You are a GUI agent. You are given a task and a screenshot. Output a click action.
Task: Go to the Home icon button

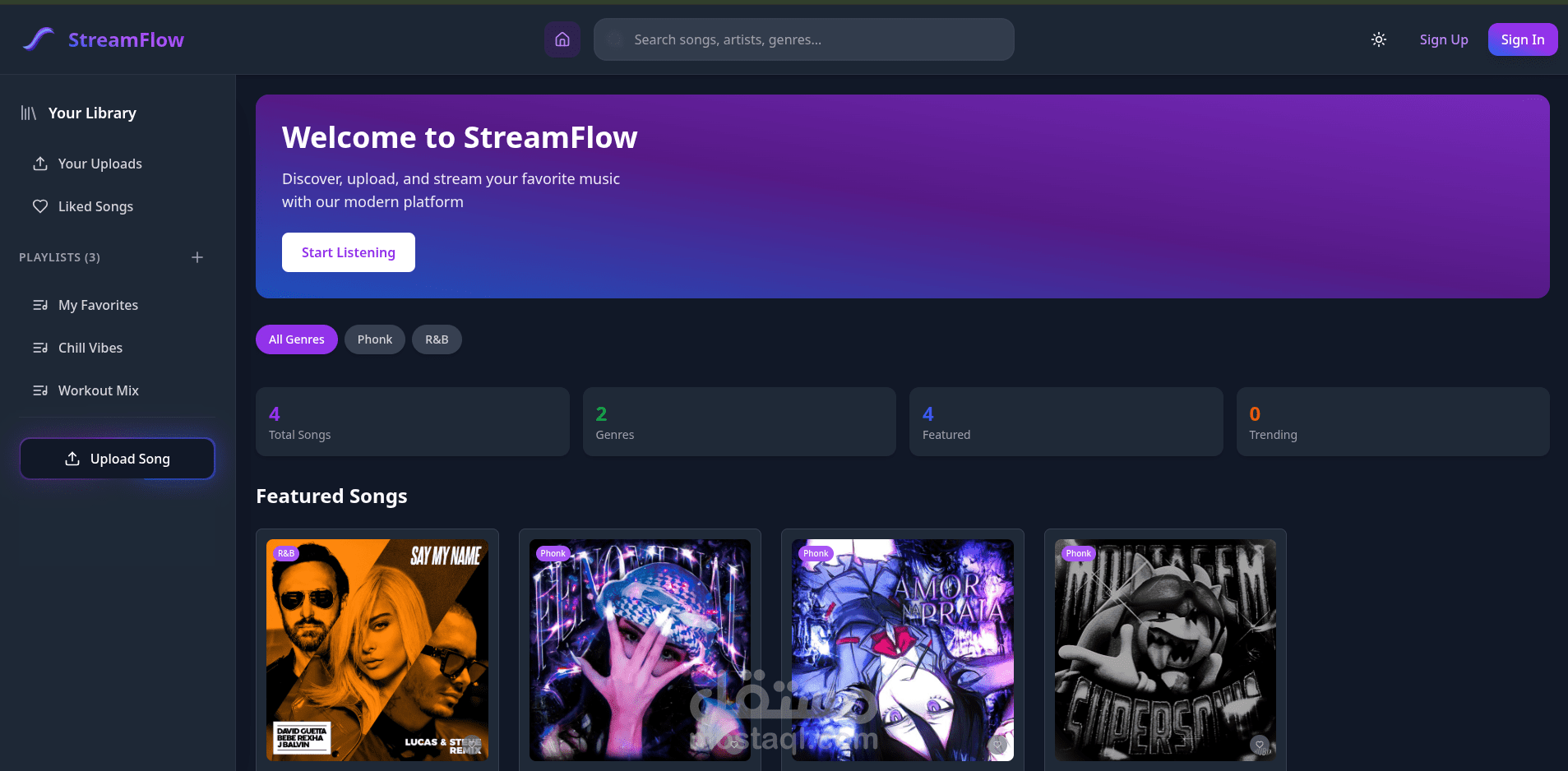[562, 39]
